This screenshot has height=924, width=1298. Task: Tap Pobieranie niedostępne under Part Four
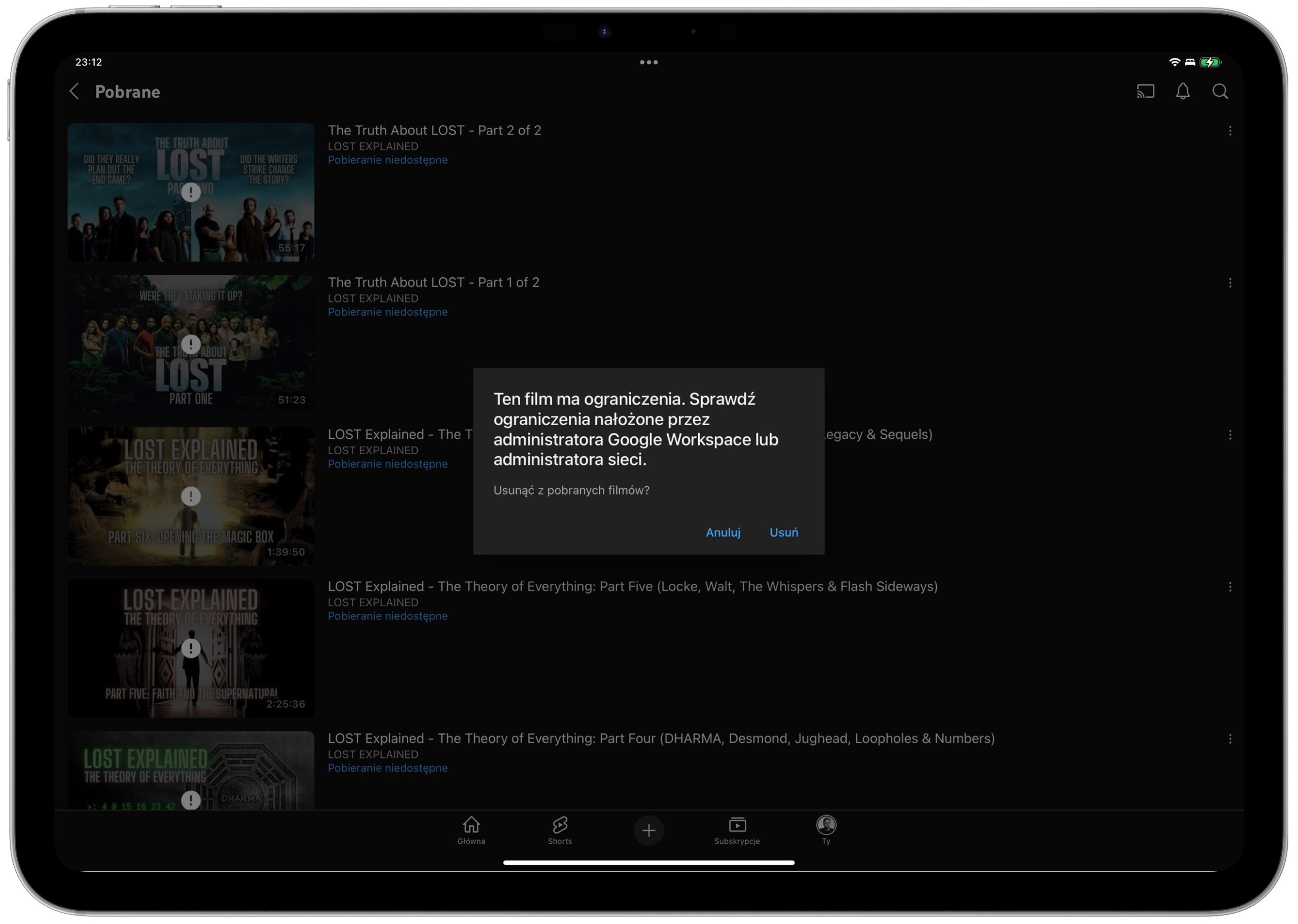click(x=387, y=767)
